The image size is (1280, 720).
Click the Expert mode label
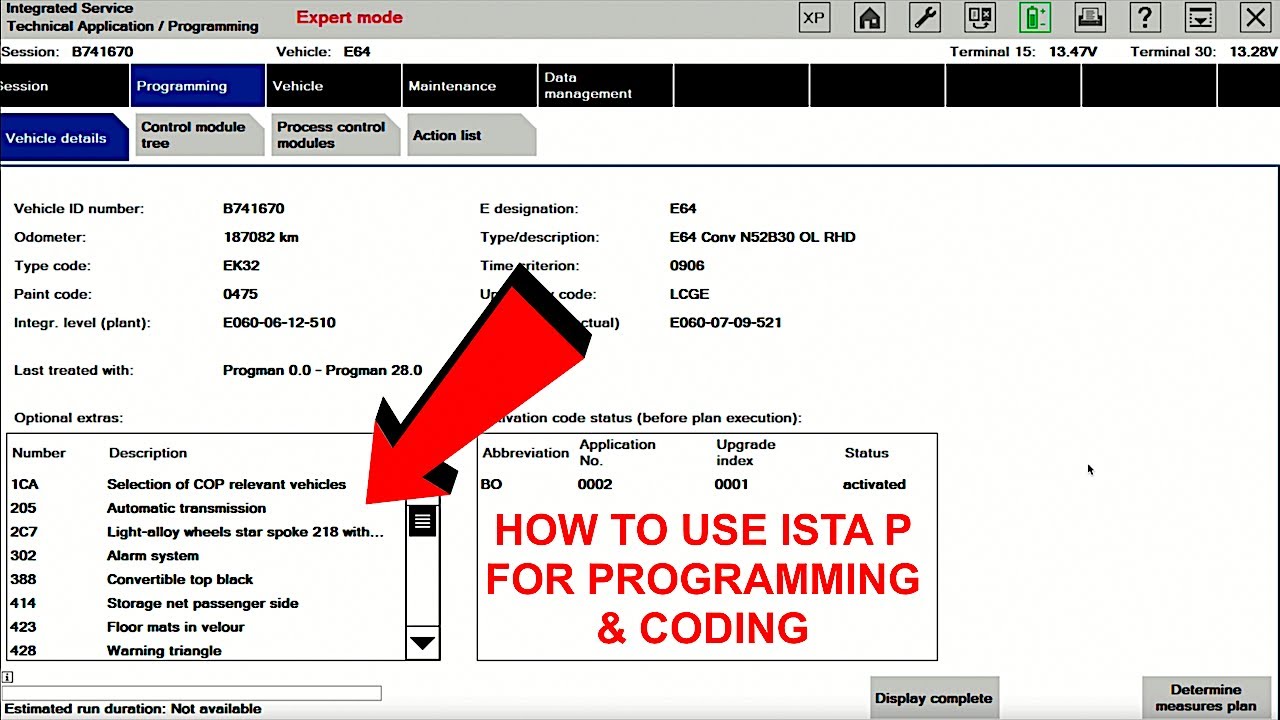pyautogui.click(x=350, y=17)
